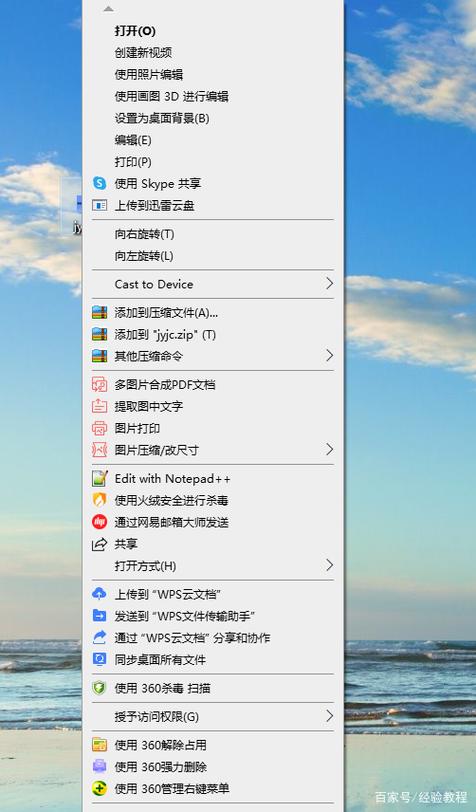The image size is (476, 812).
Task: Select 多图片合成PDF文档 entry
Action: (x=165, y=384)
